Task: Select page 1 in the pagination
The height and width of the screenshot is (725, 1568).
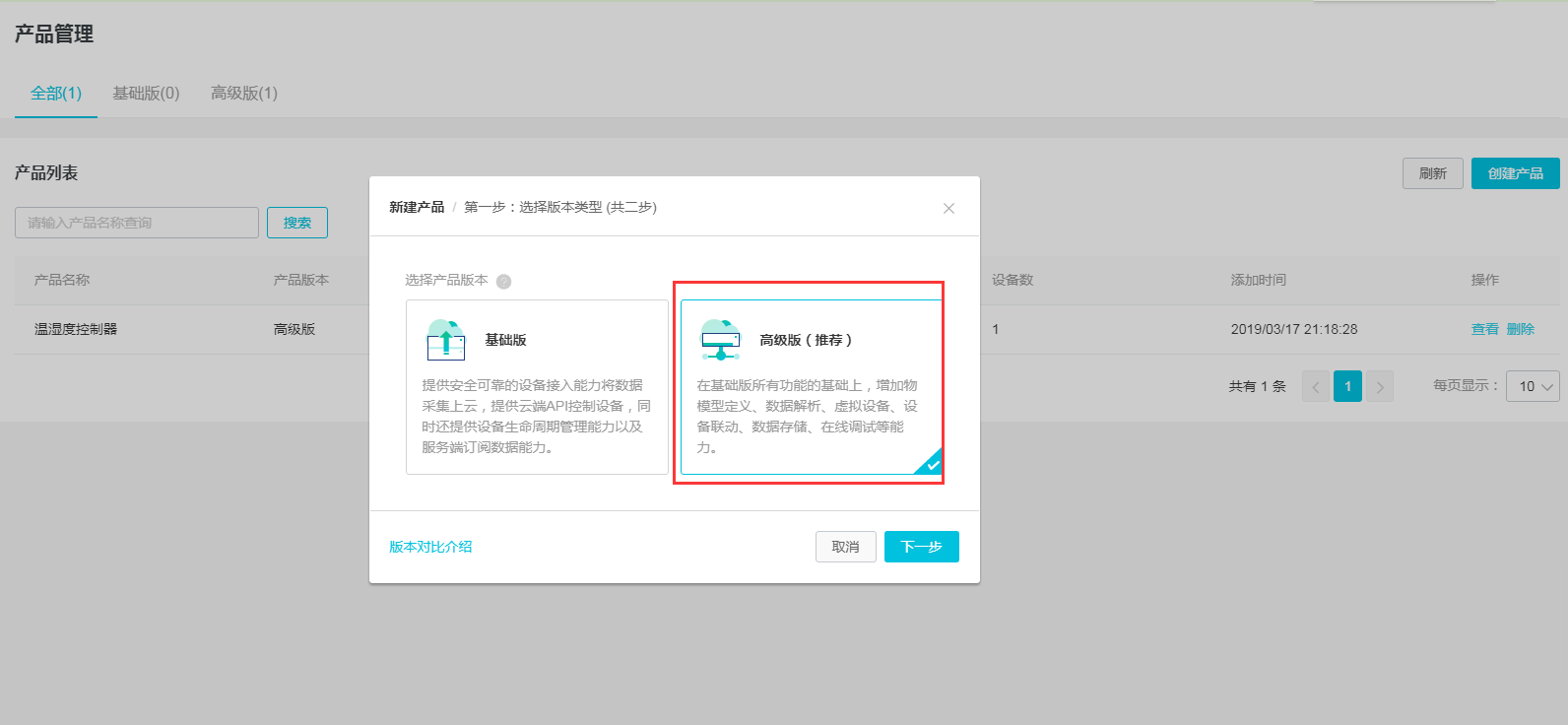Action: coord(1347,386)
